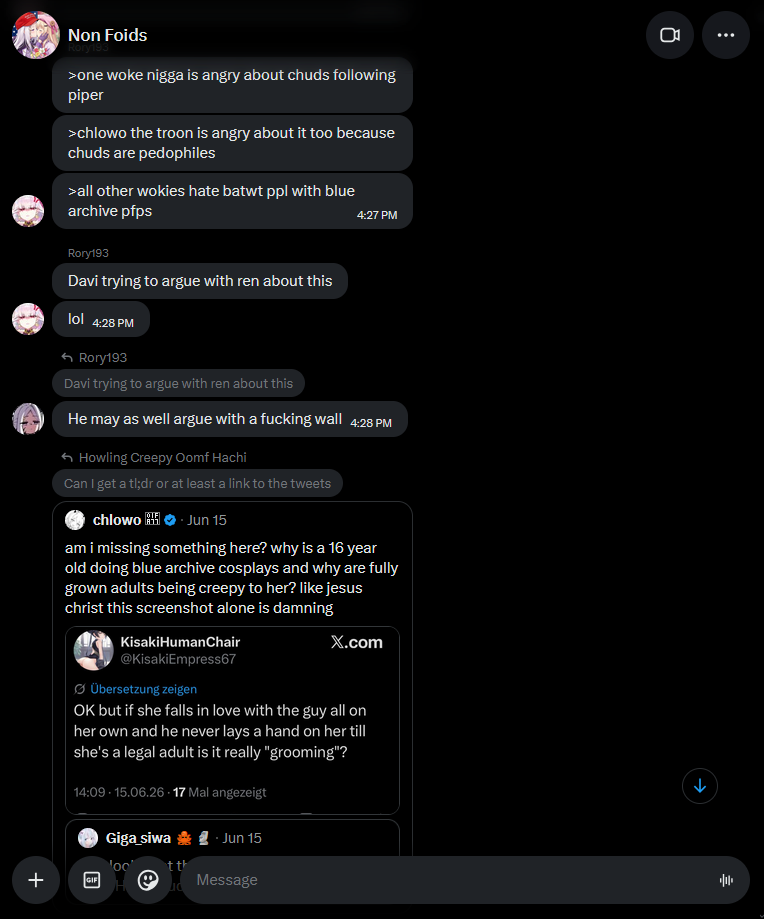
Task: Click the plus attachment button
Action: pyautogui.click(x=36, y=880)
